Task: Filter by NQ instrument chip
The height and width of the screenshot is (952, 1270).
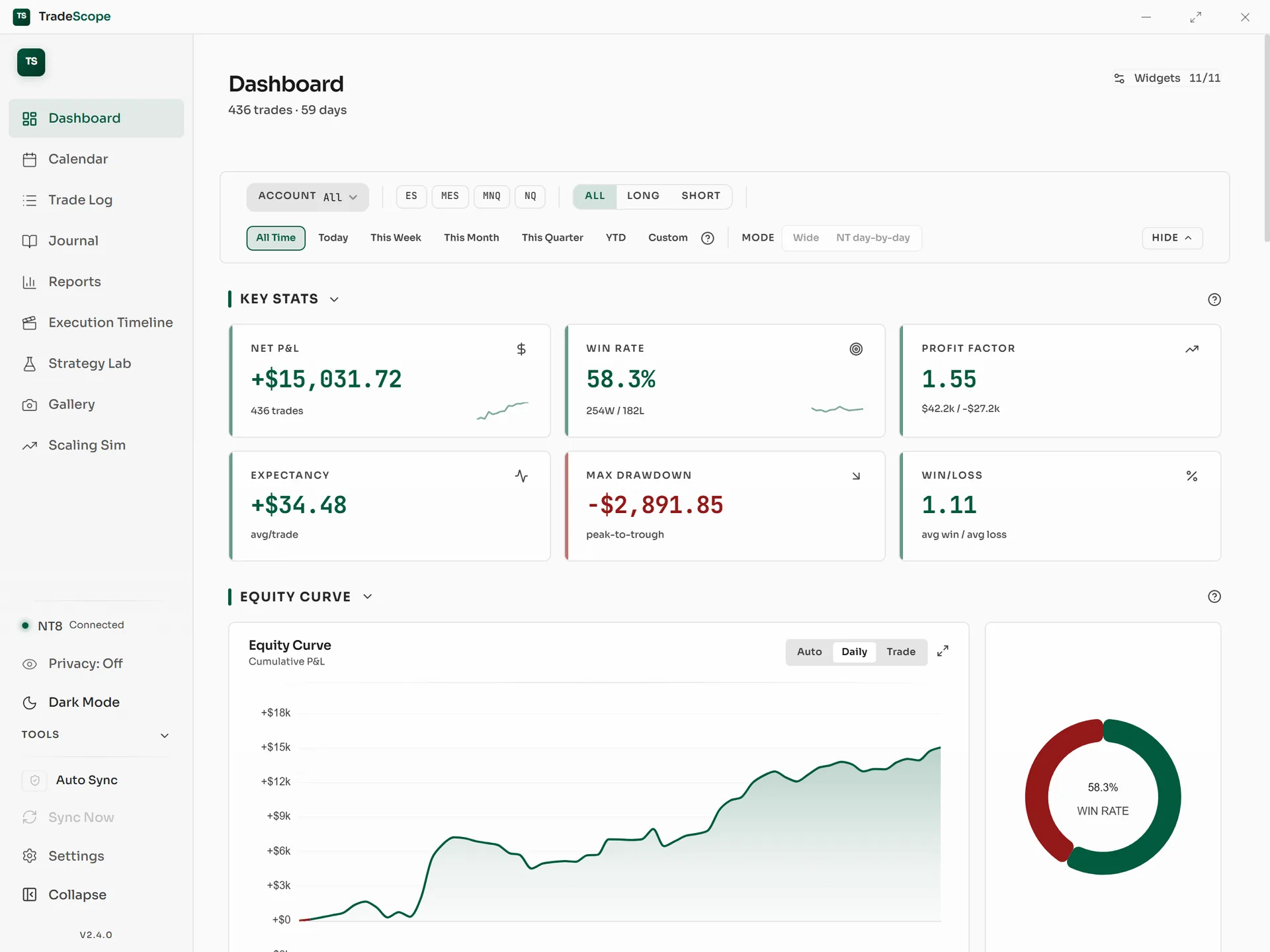Action: pos(530,196)
